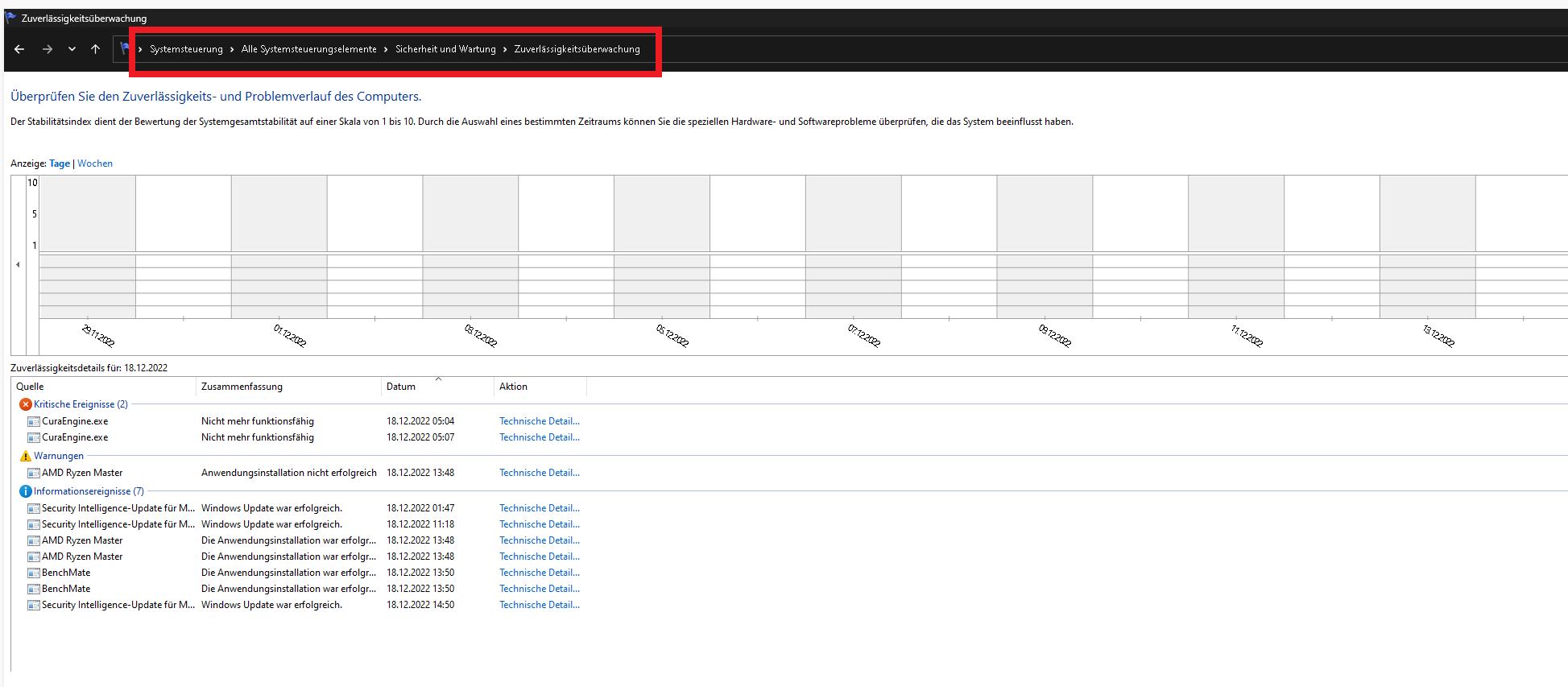Select CuraEngine.exe entry from 05:04
This screenshot has height=687, width=1568.
(75, 421)
